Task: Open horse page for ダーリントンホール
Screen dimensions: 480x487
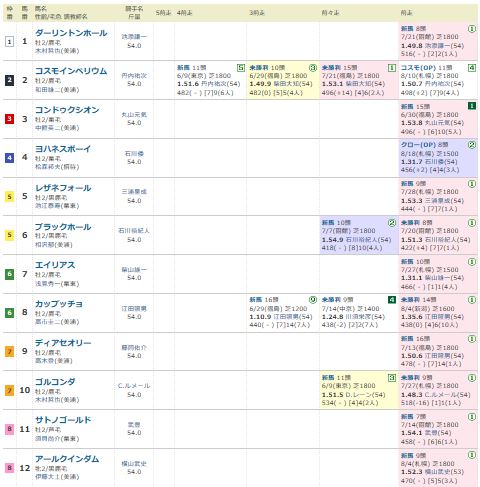Action: (x=71, y=33)
